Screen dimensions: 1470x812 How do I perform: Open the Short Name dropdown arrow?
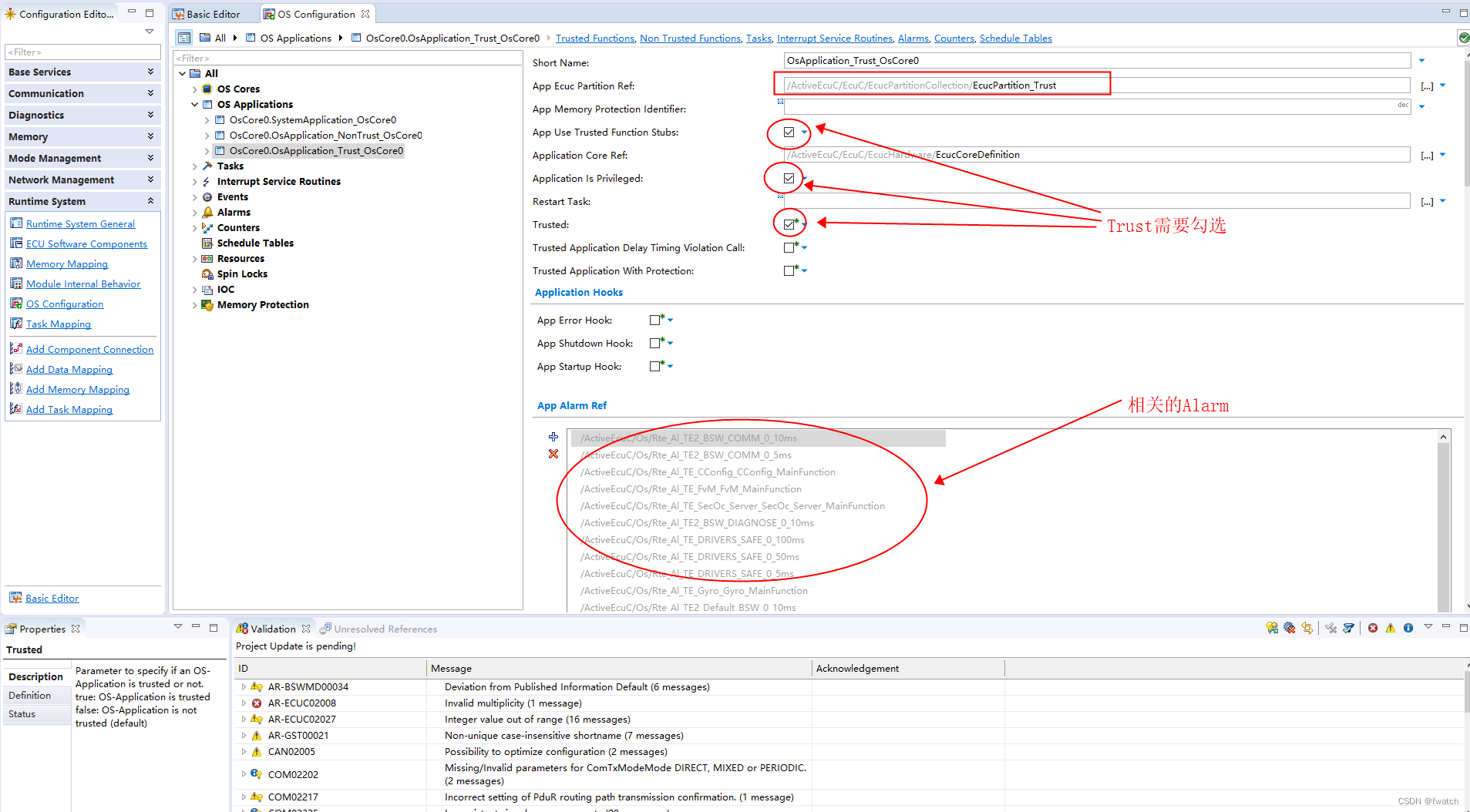pyautogui.click(x=1421, y=60)
